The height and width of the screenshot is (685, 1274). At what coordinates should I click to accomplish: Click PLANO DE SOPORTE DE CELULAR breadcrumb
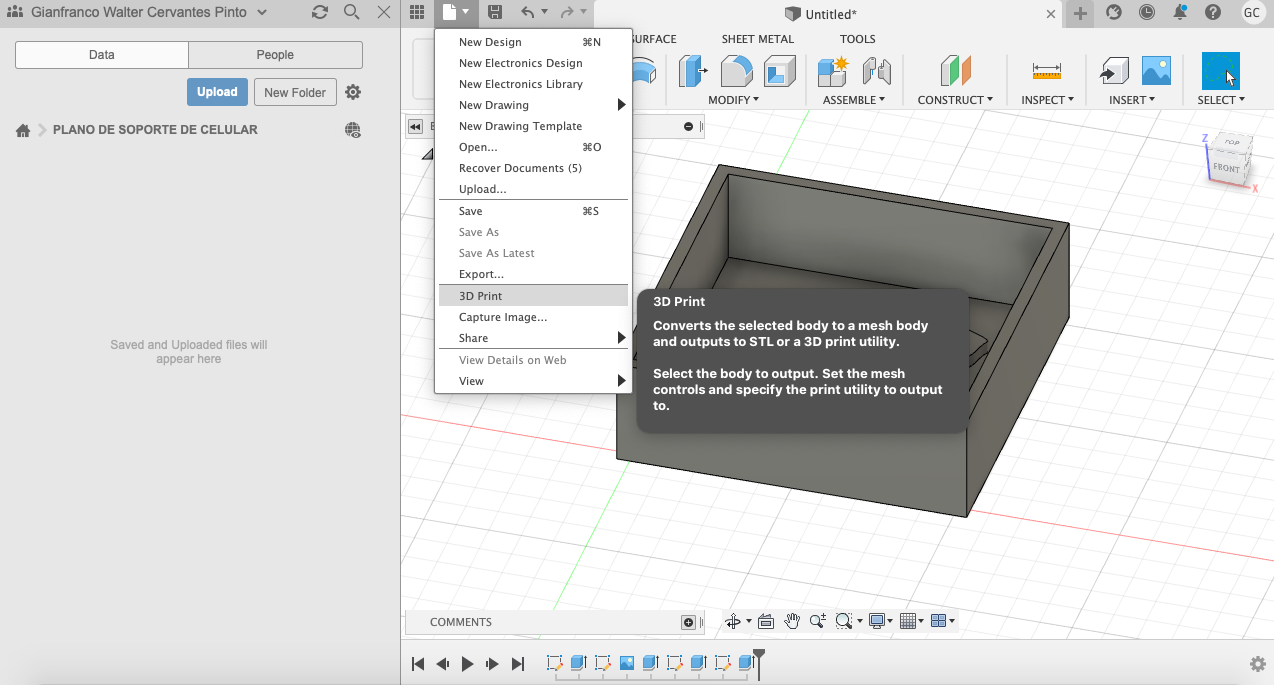(155, 130)
